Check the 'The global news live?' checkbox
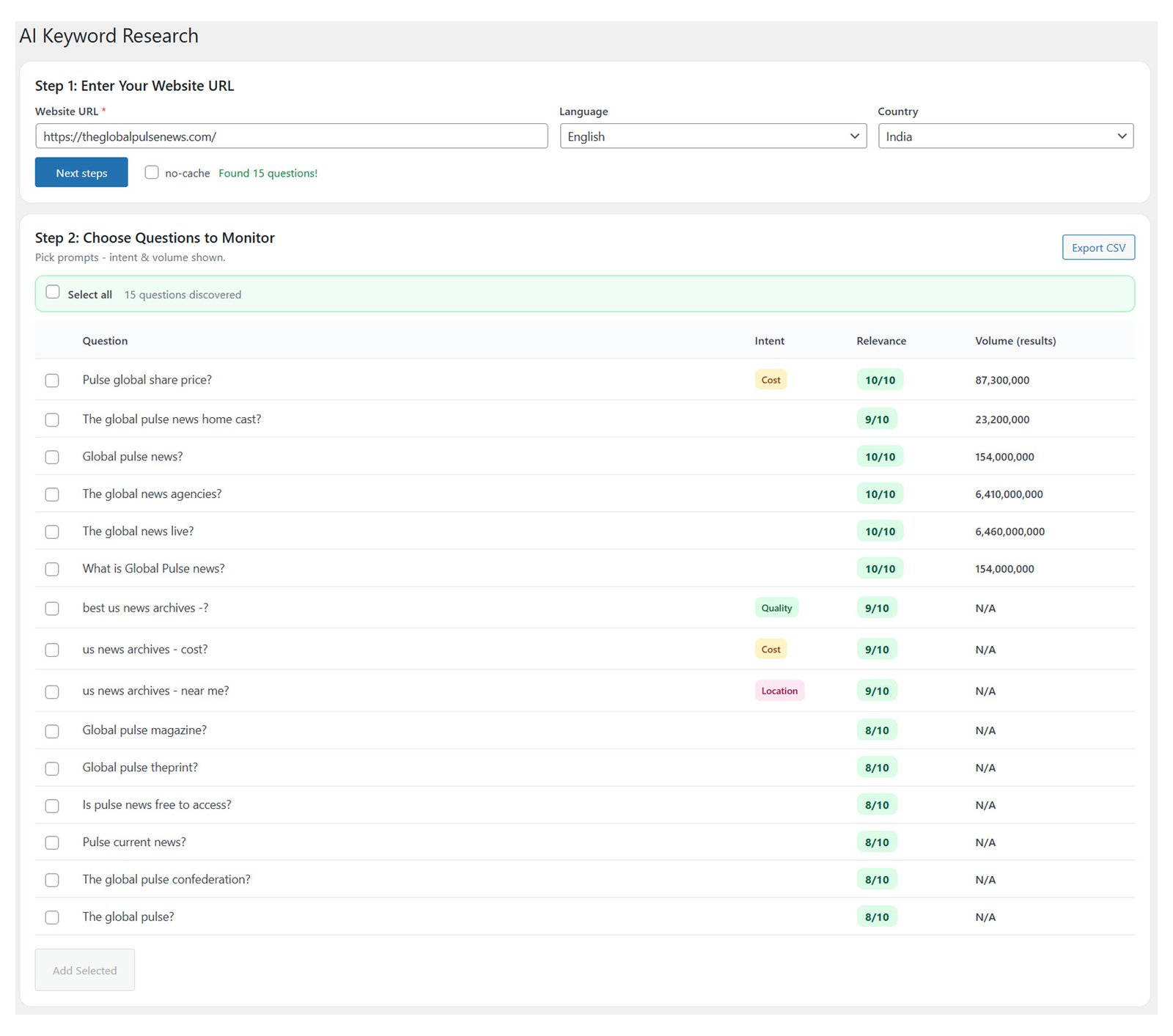Image resolution: width=1173 pixels, height=1036 pixels. point(52,532)
